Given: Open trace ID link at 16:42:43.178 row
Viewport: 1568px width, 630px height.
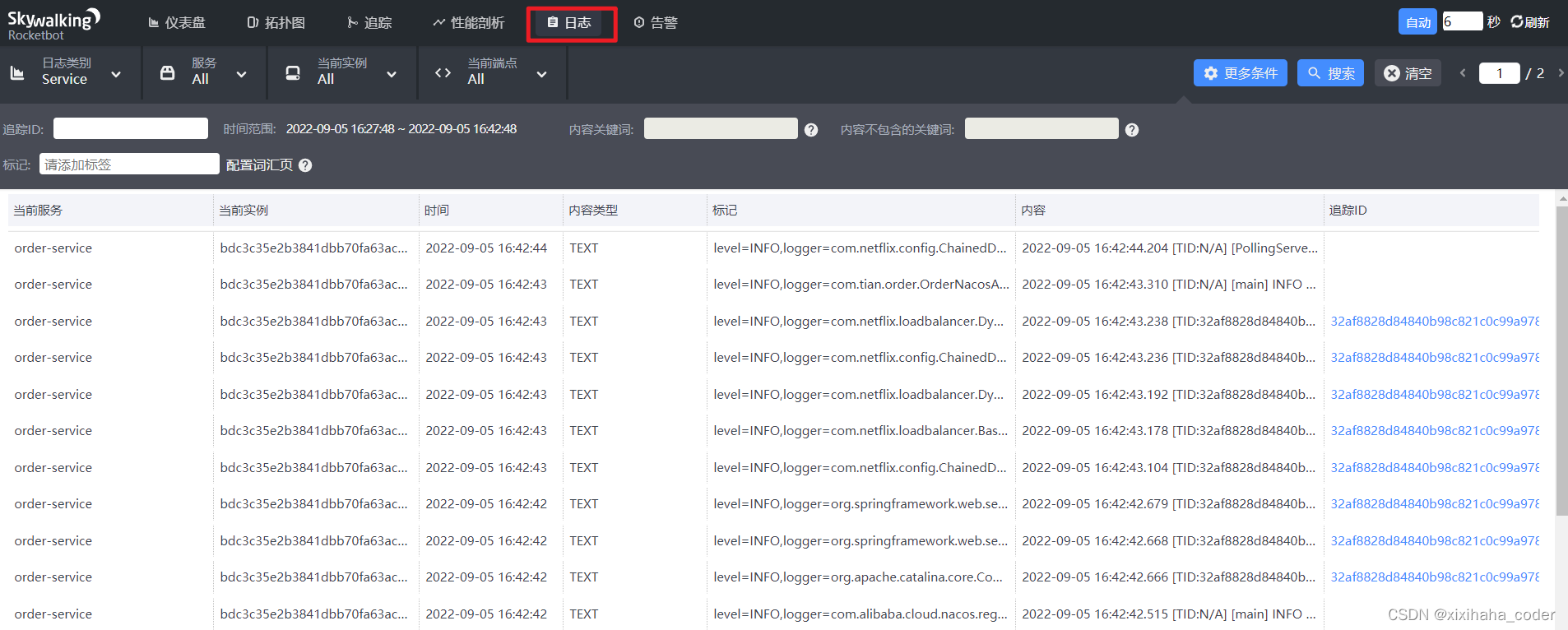Looking at the screenshot, I should 1435,430.
